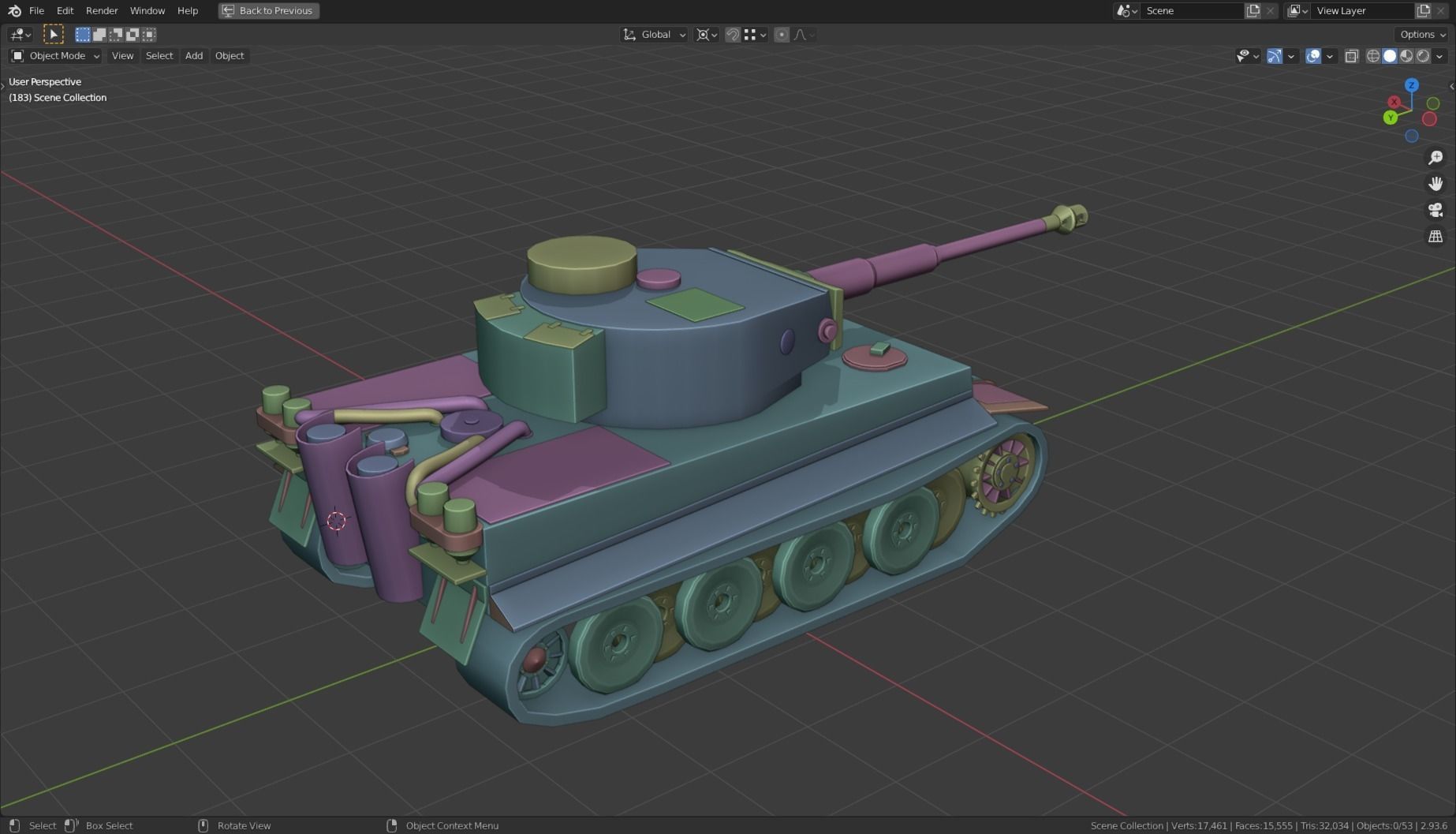
Task: Switch to Material Preview shading
Action: [1406, 56]
